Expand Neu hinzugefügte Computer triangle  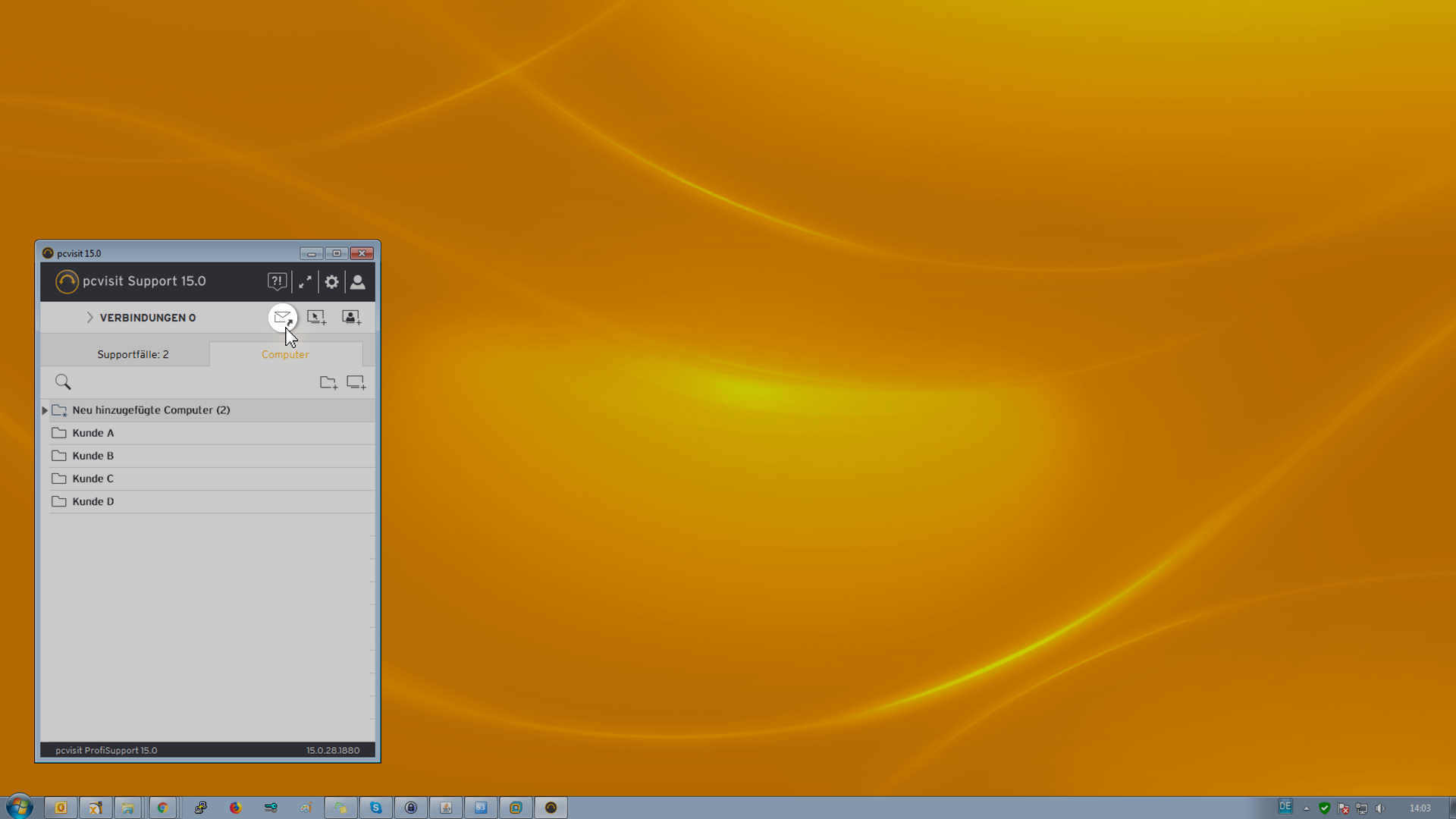pos(45,410)
